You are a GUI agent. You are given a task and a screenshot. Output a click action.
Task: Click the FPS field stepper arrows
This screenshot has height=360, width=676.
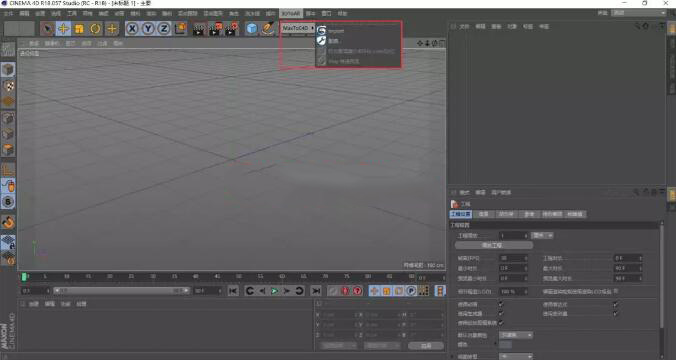point(526,258)
